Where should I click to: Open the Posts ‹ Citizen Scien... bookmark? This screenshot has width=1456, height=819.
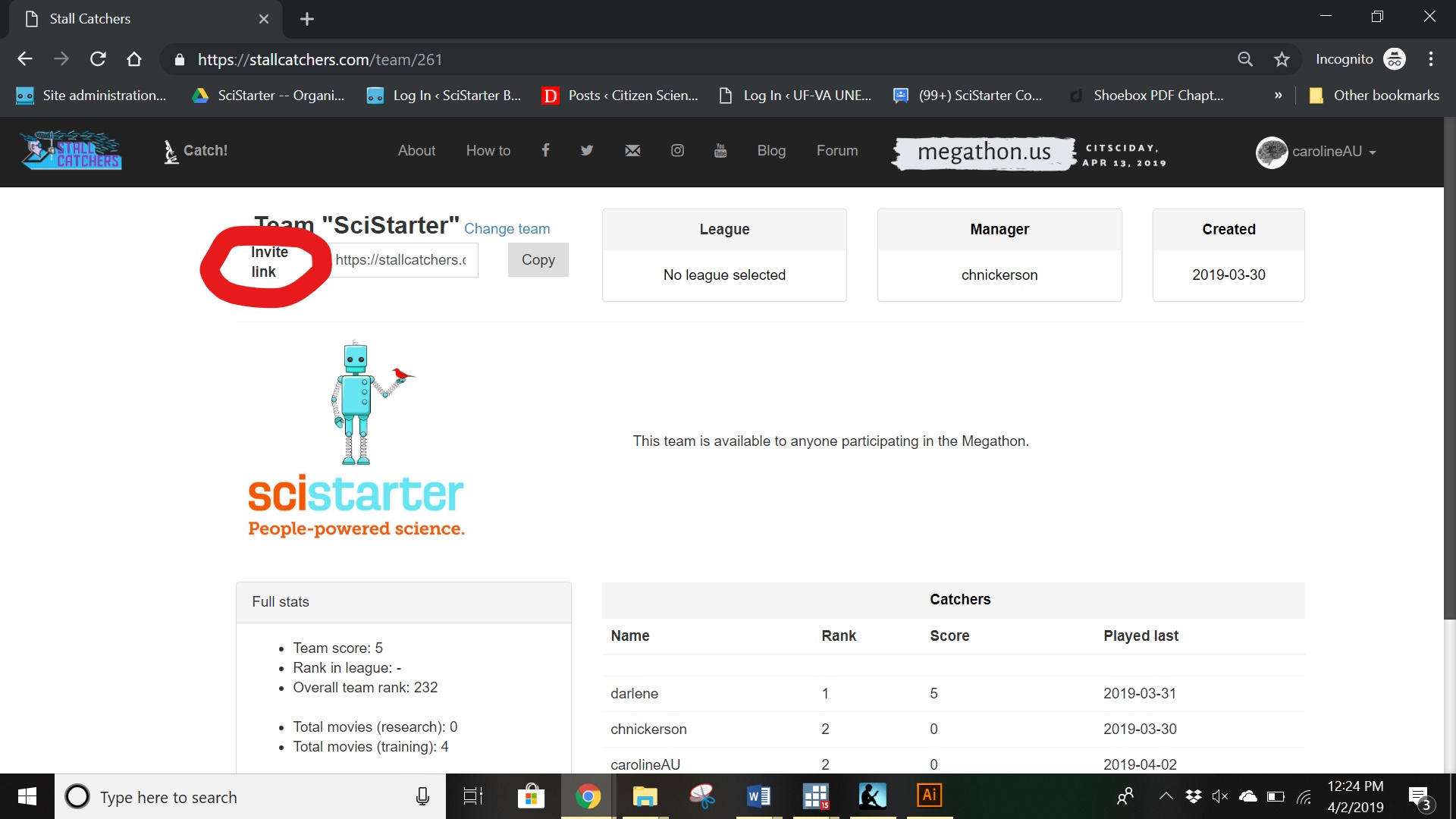click(x=621, y=96)
